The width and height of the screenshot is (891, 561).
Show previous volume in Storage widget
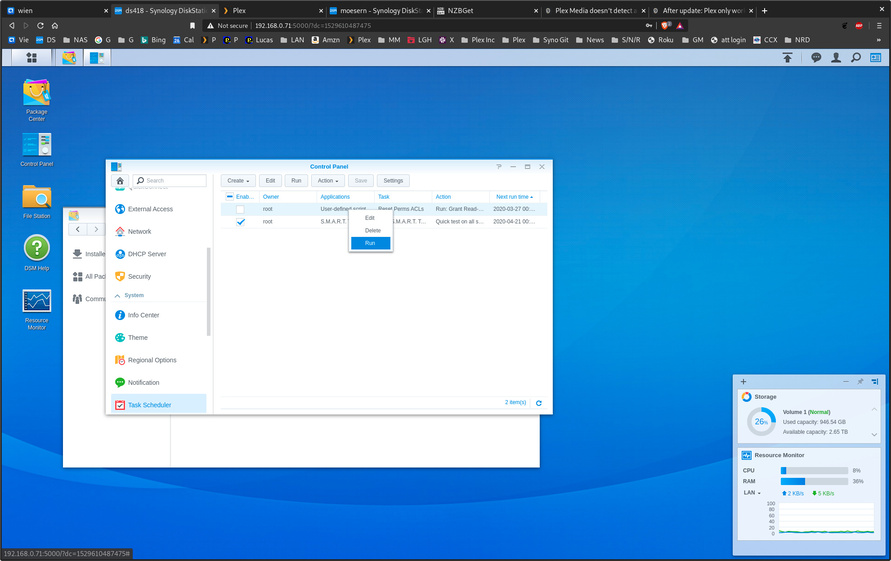(x=874, y=409)
